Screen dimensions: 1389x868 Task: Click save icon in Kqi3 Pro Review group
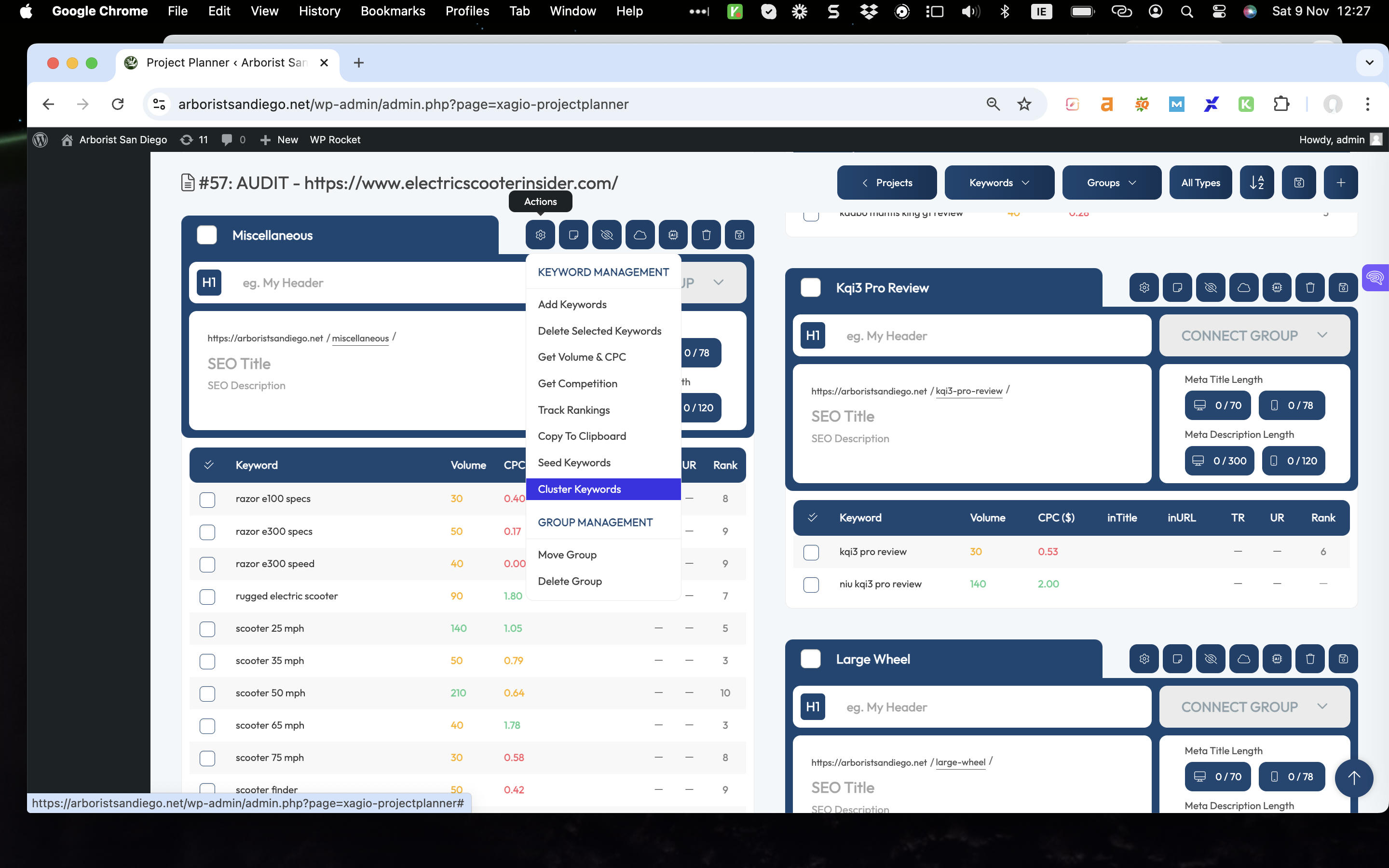point(1344,287)
